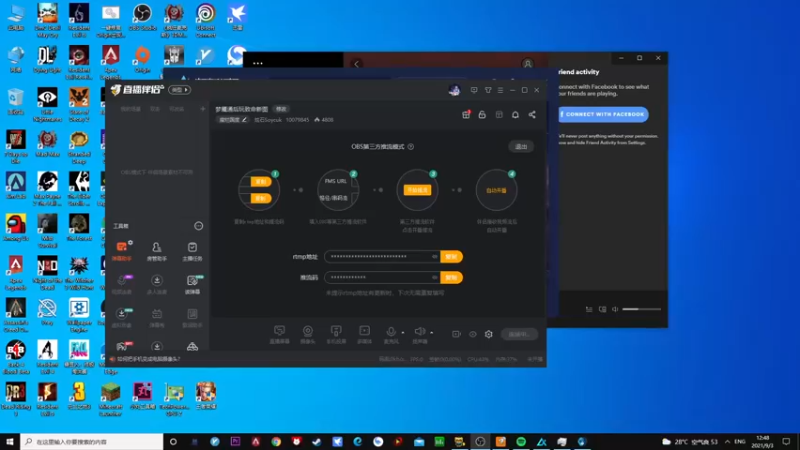
Task: Open the notifications bell in the room header
Action: (x=515, y=115)
